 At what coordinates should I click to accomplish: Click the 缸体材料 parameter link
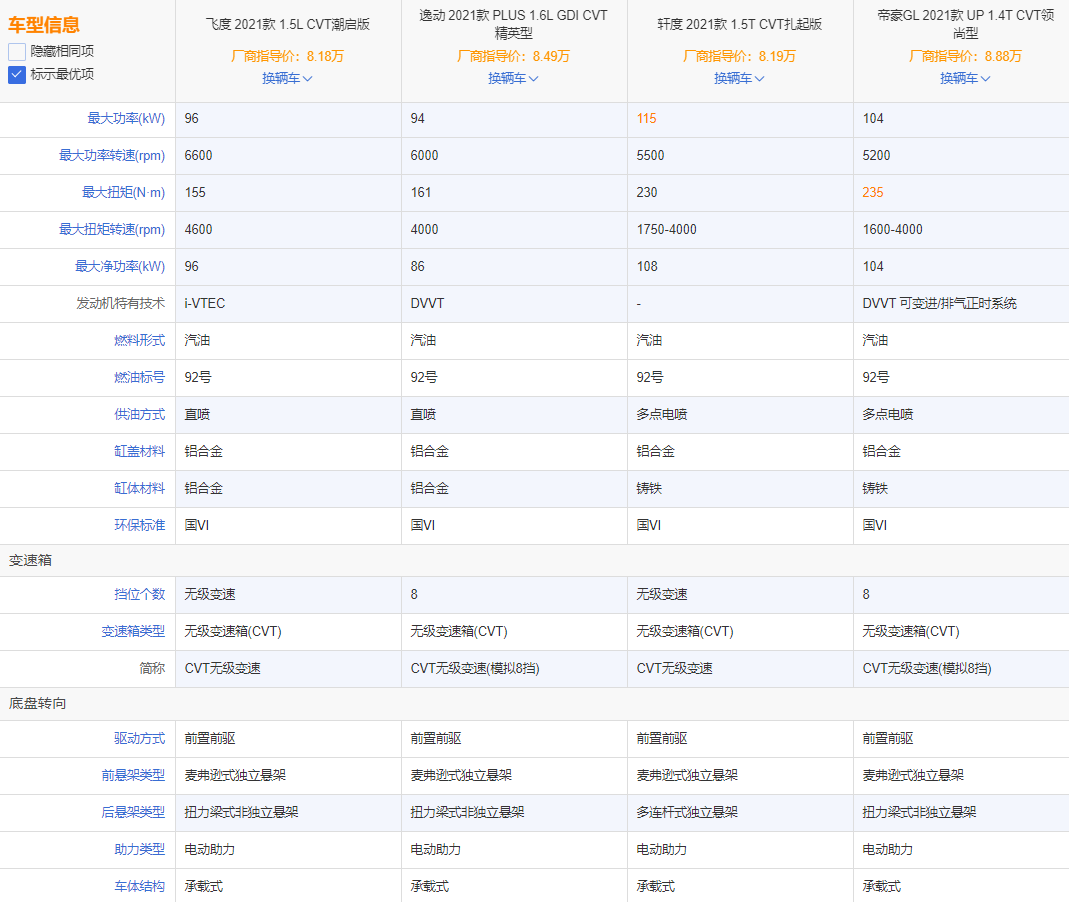click(x=139, y=489)
